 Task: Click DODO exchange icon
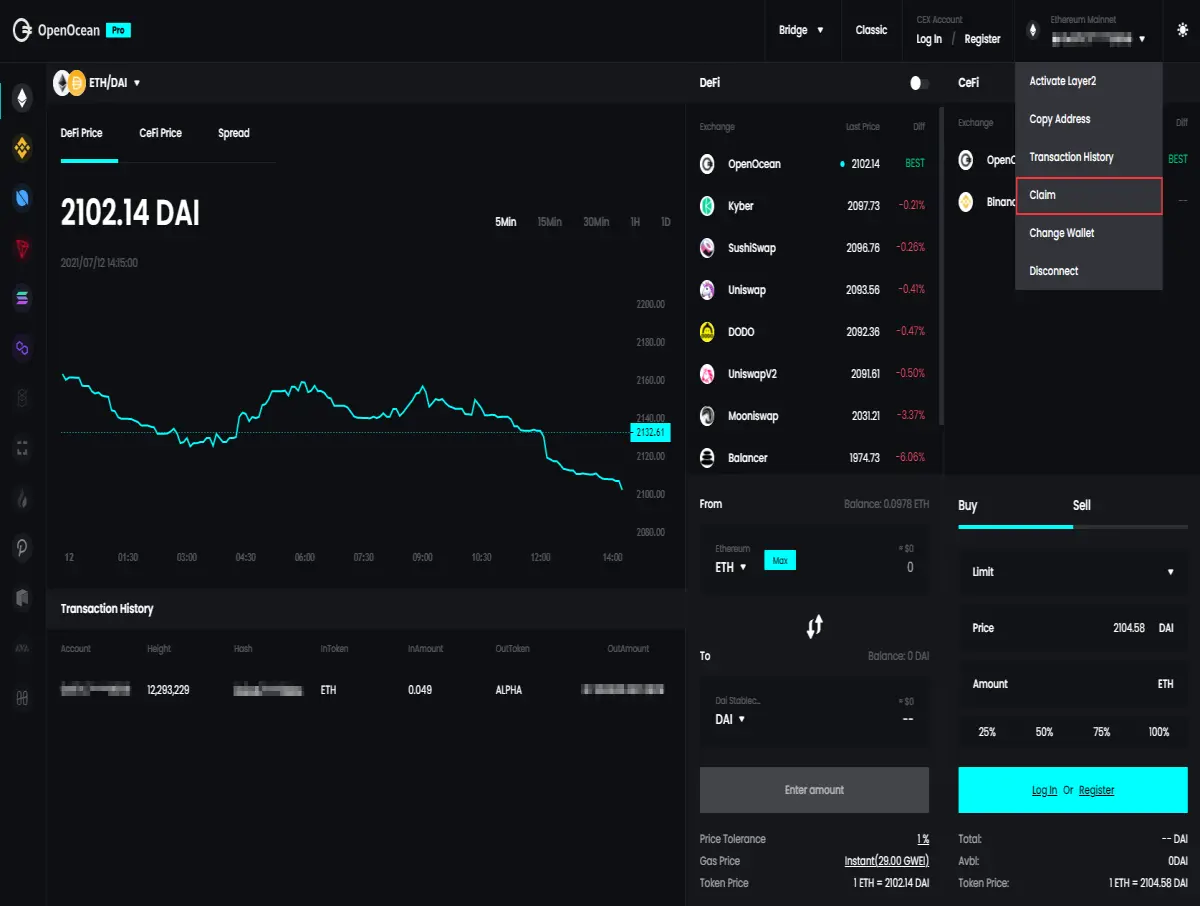click(x=707, y=332)
